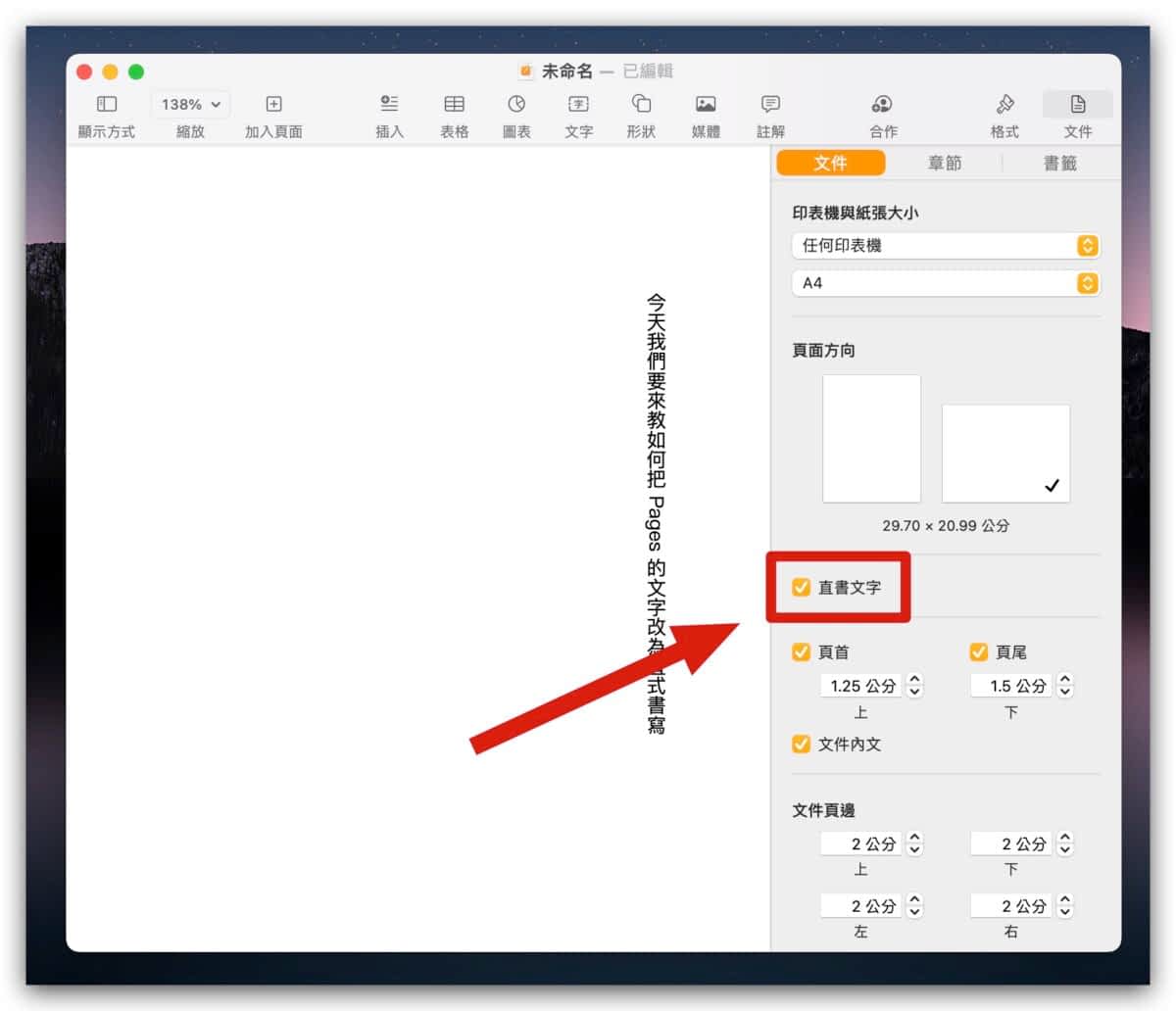Open the 任何印表機 printer dropdown
Image resolution: width=1176 pixels, height=1011 pixels.
945,246
